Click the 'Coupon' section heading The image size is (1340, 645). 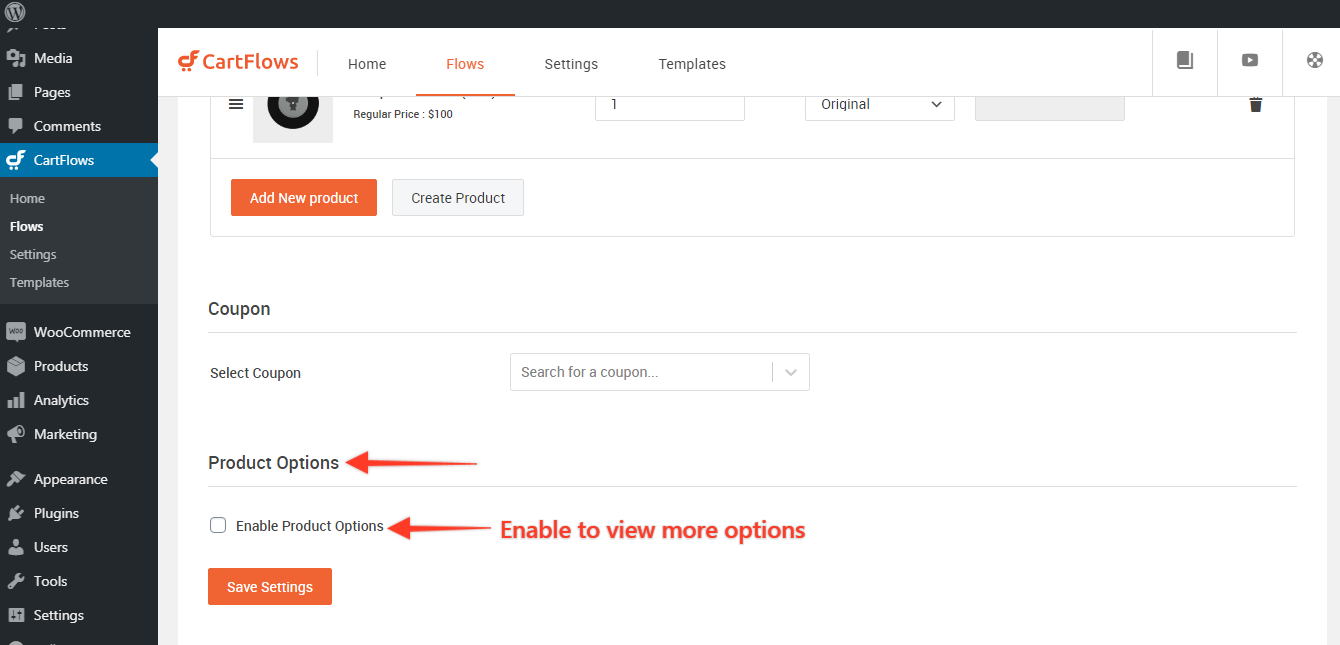click(x=239, y=309)
